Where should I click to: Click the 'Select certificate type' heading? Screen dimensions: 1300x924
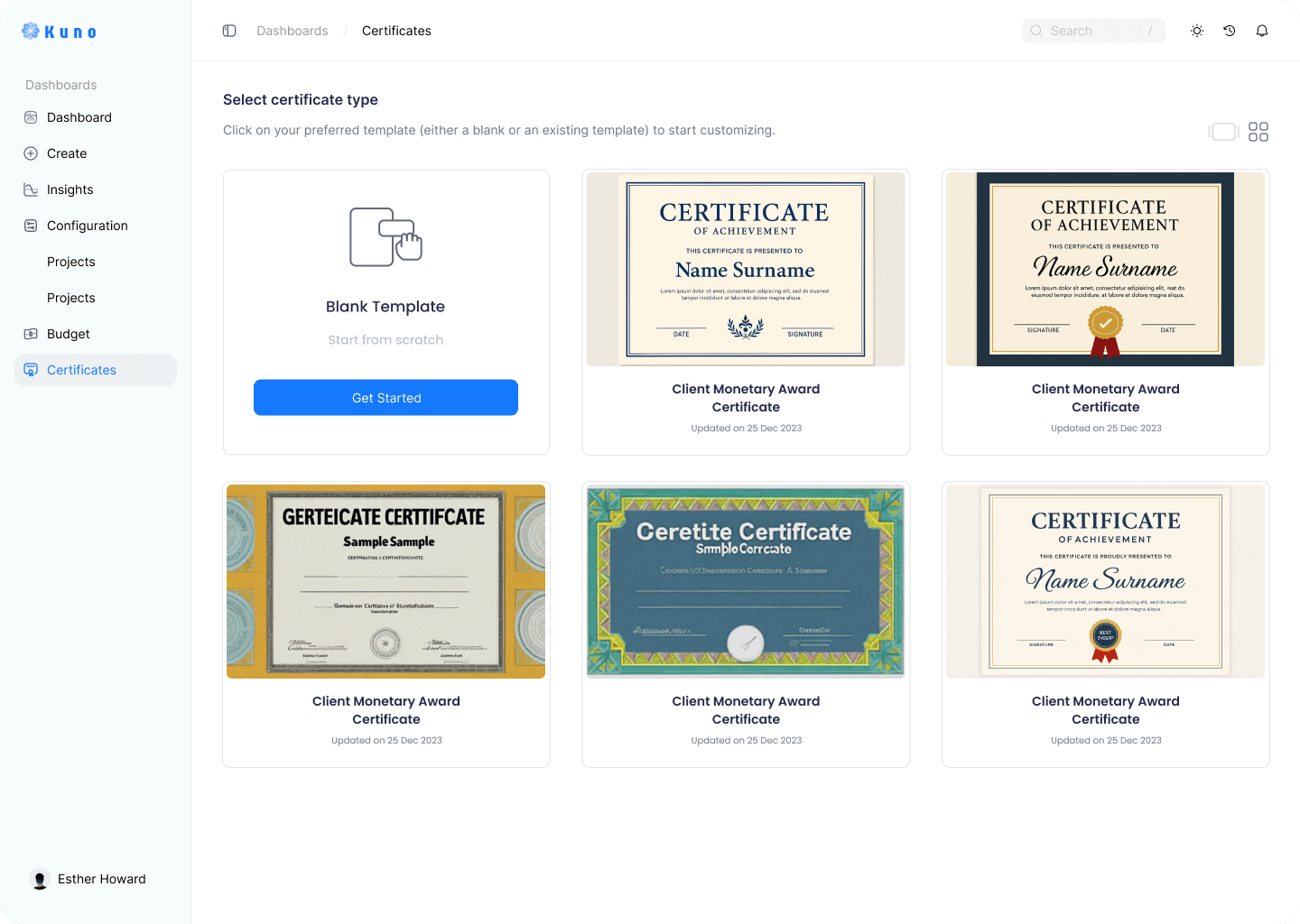point(301,100)
